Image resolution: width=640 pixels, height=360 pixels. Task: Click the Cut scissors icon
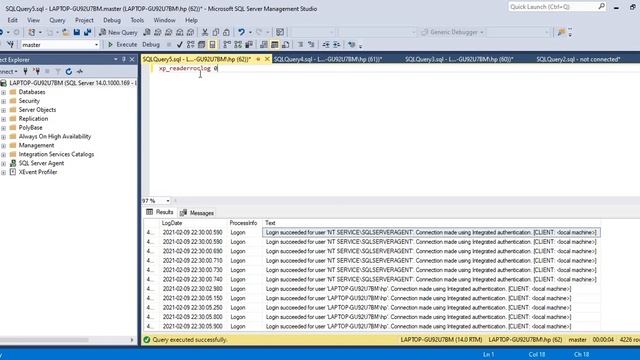[x=205, y=32]
